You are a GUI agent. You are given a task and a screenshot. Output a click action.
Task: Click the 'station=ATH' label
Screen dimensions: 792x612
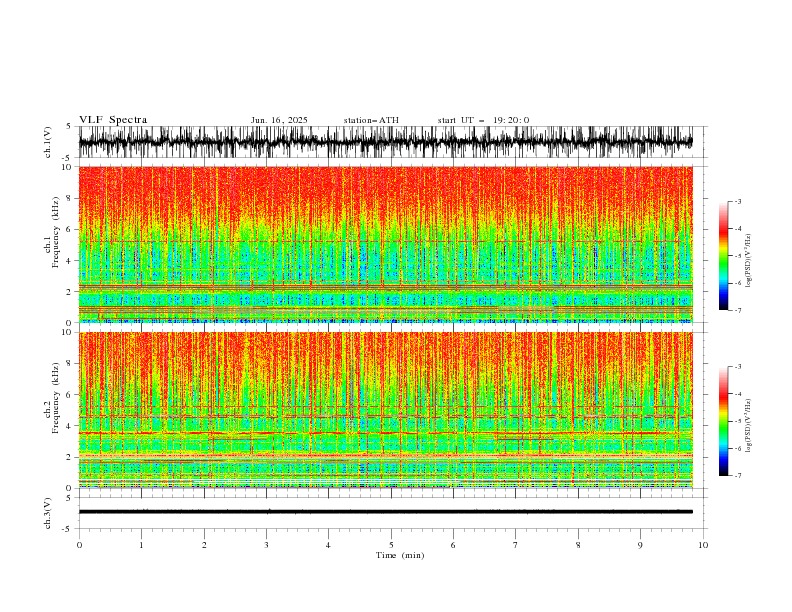point(371,120)
